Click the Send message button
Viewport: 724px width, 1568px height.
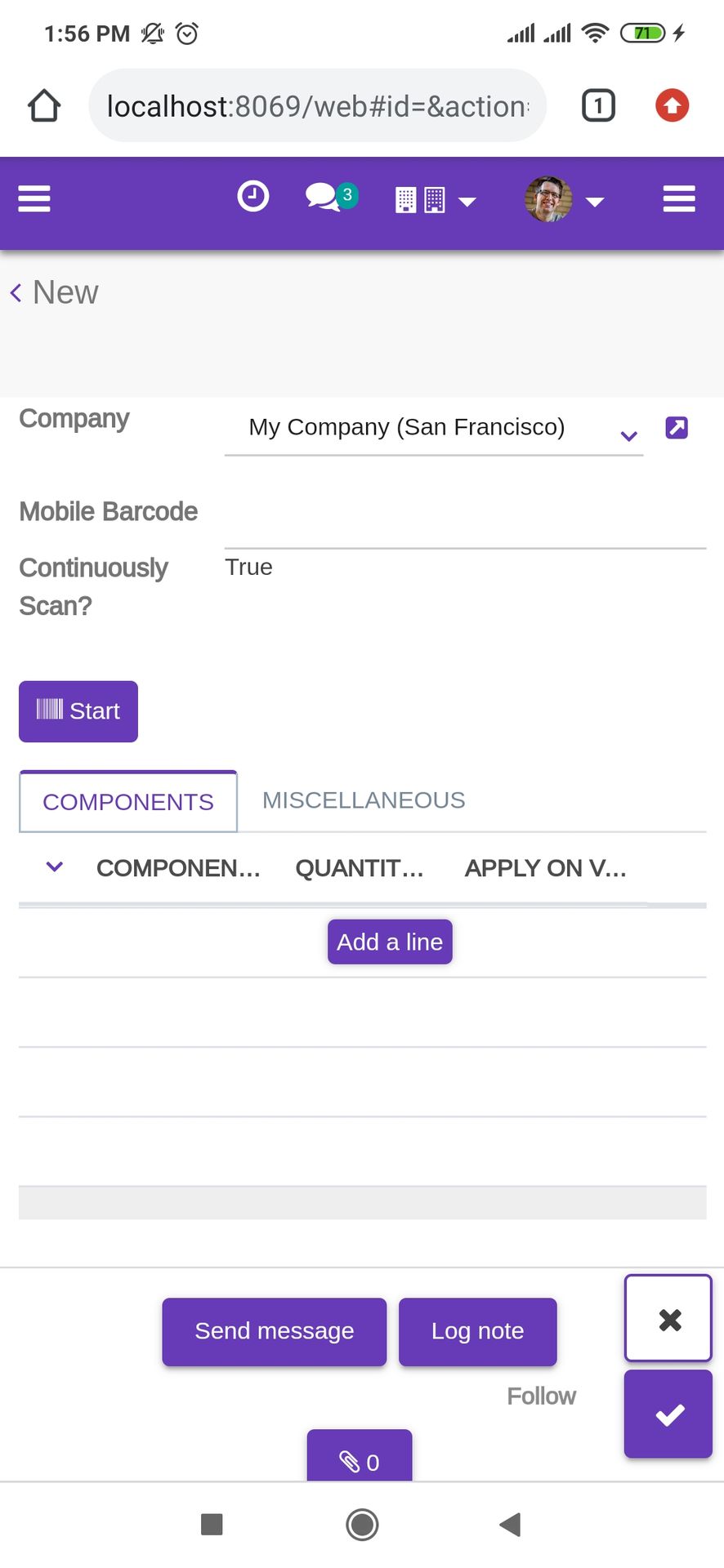[x=274, y=1331]
